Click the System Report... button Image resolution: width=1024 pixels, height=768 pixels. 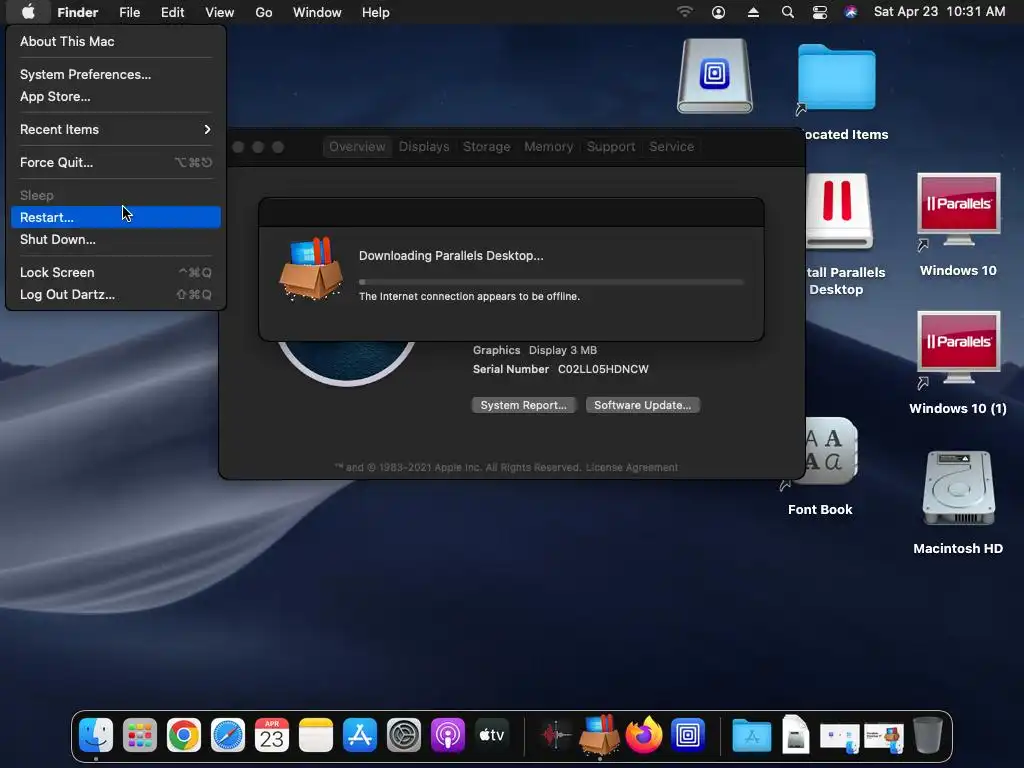(524, 405)
